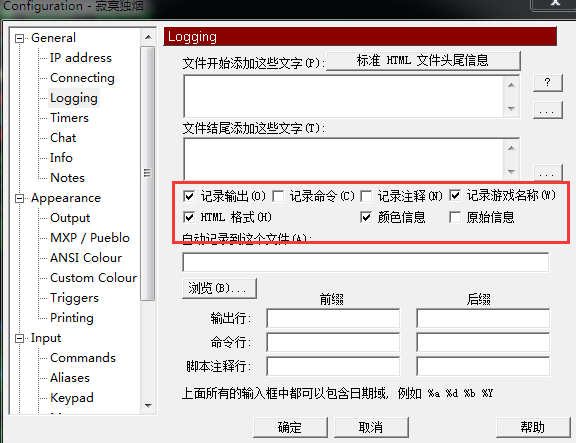
Task: Uncheck the HTML 格式(H) checkbox
Action: click(189, 217)
